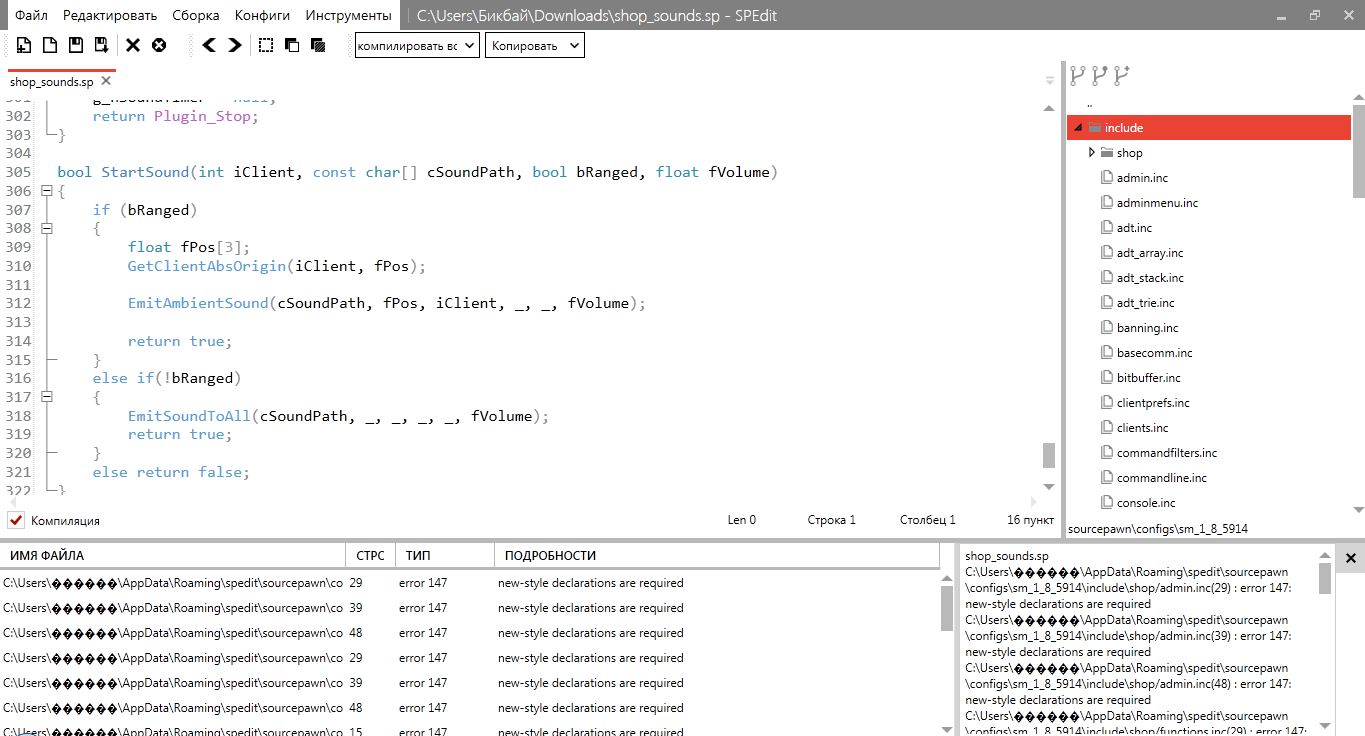Open the Инструменты menu
Screen dimensions: 1365x736
point(348,15)
